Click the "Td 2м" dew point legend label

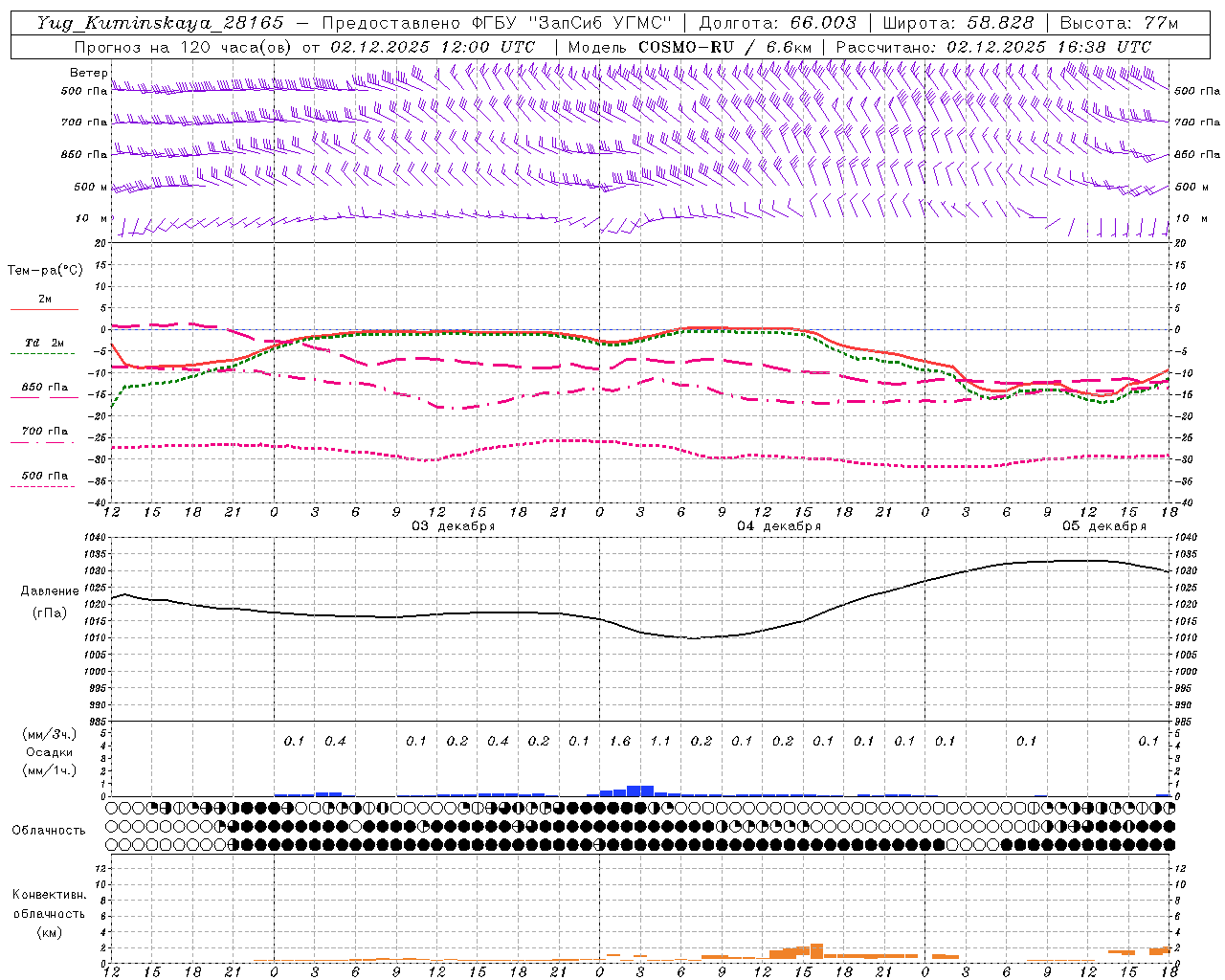tap(44, 343)
